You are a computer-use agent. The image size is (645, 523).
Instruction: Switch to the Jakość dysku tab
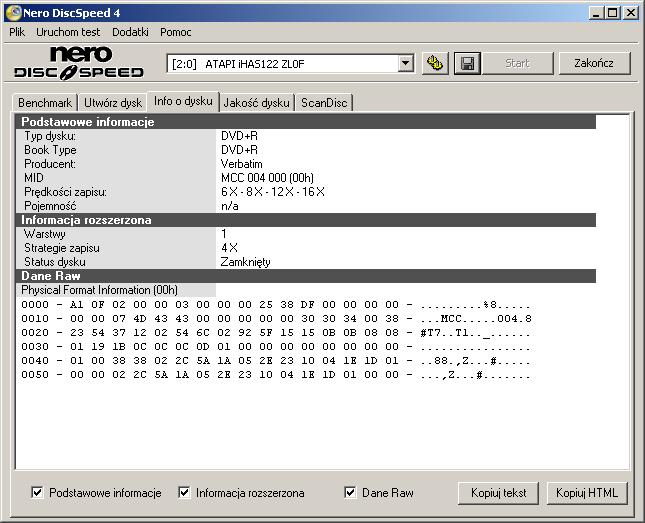(x=256, y=103)
